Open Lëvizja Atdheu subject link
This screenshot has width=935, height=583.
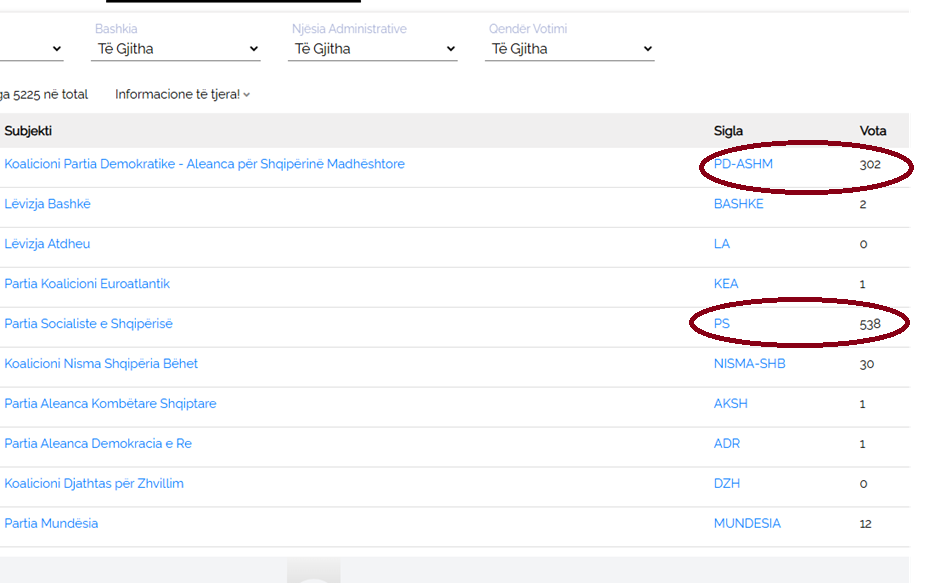(47, 244)
